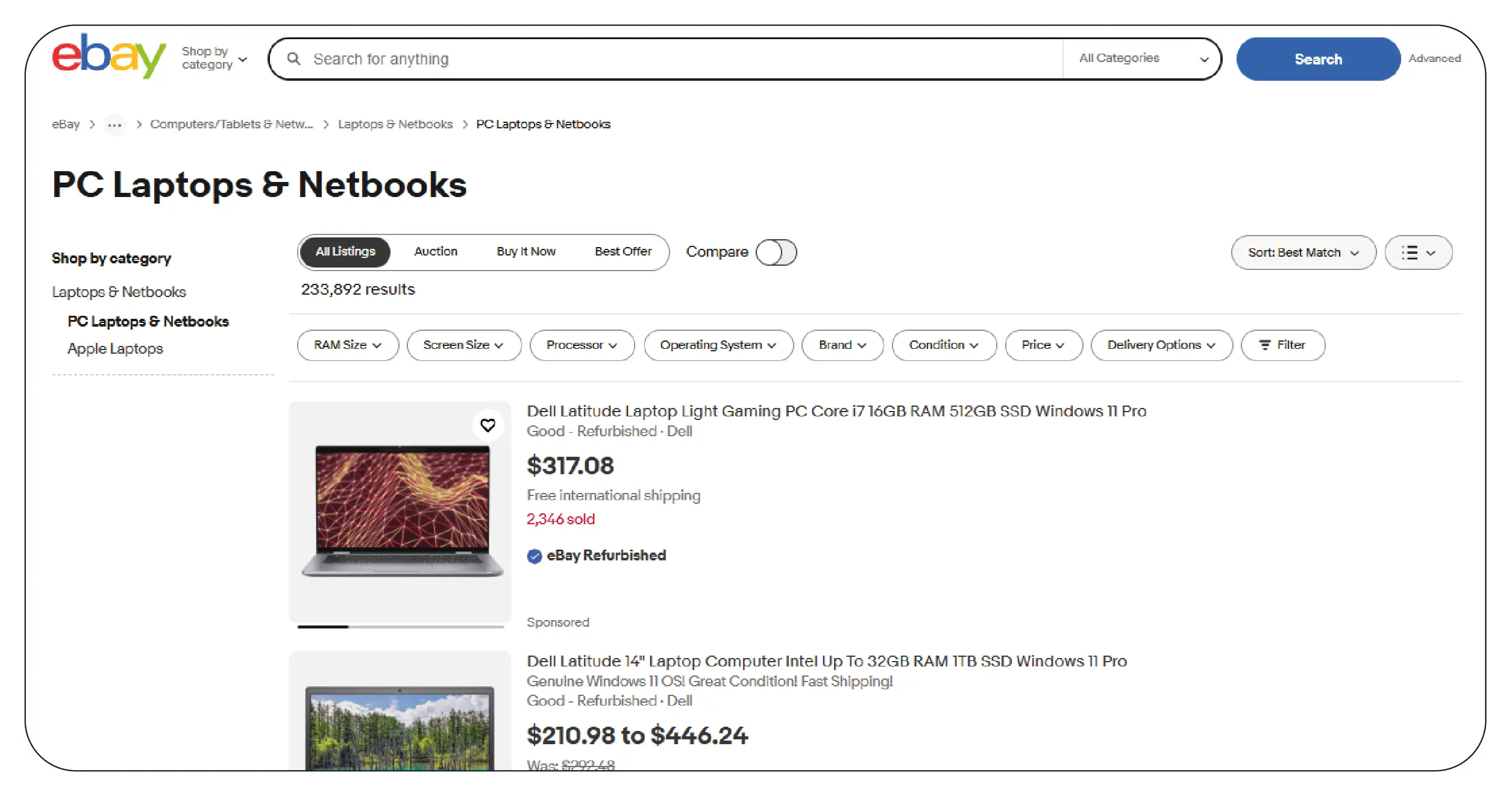Open the list view layout icon menu
Screen dimensions: 1512x796
[1418, 252]
